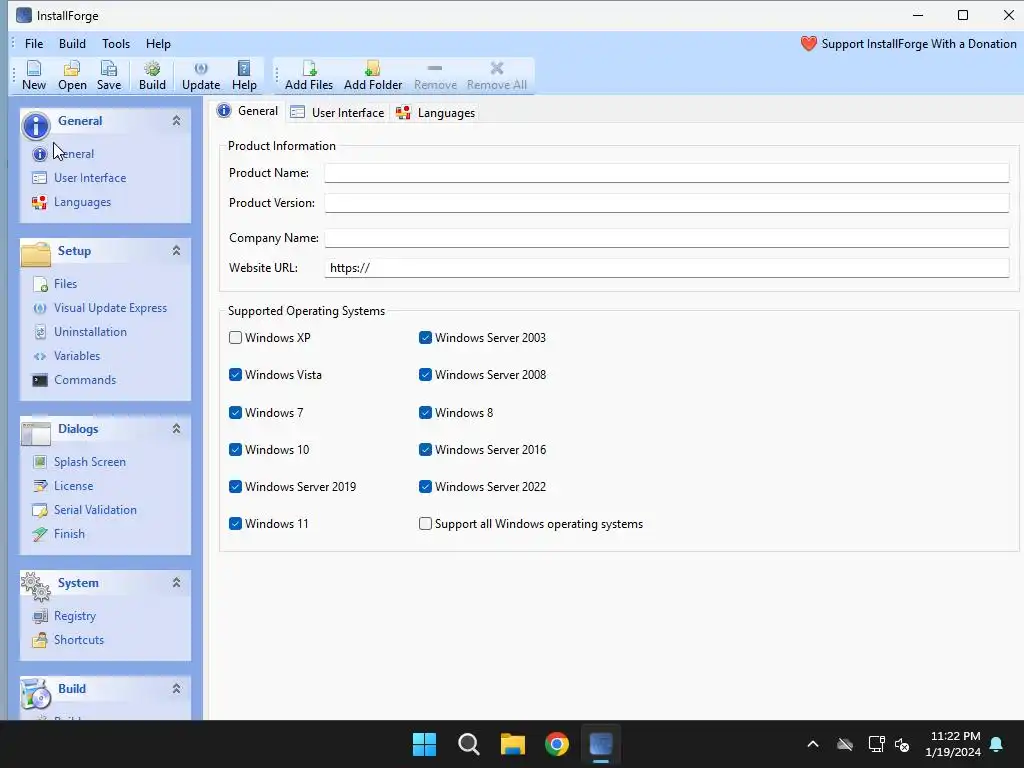Click the Dialogs section window icon
1024x768 pixels.
pos(36,432)
